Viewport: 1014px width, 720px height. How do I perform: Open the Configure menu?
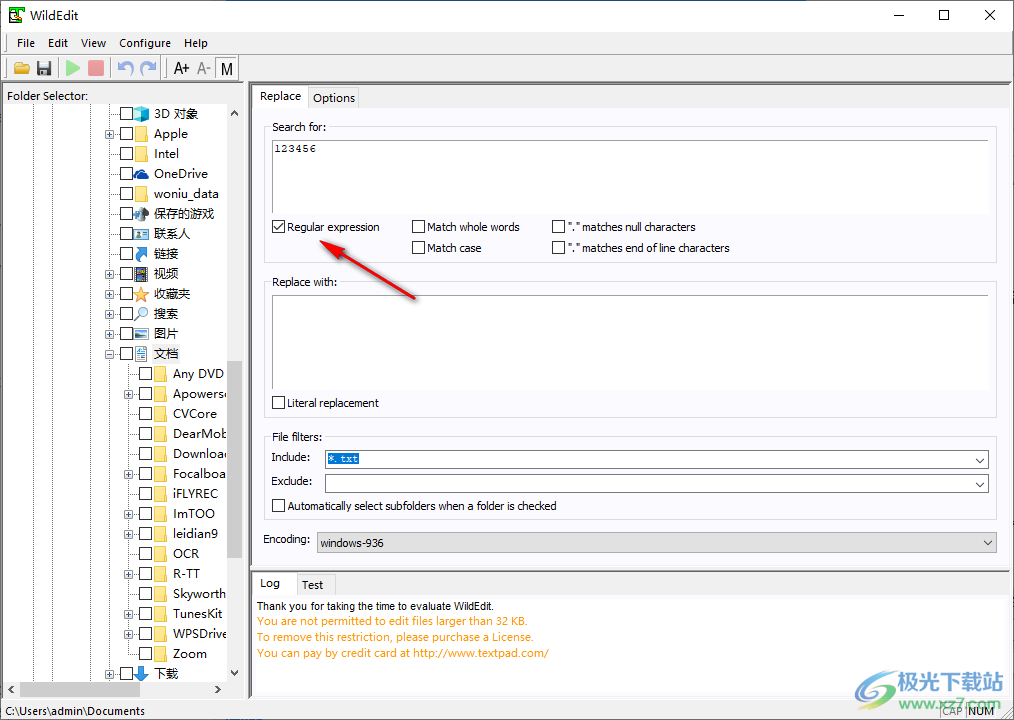pos(145,43)
